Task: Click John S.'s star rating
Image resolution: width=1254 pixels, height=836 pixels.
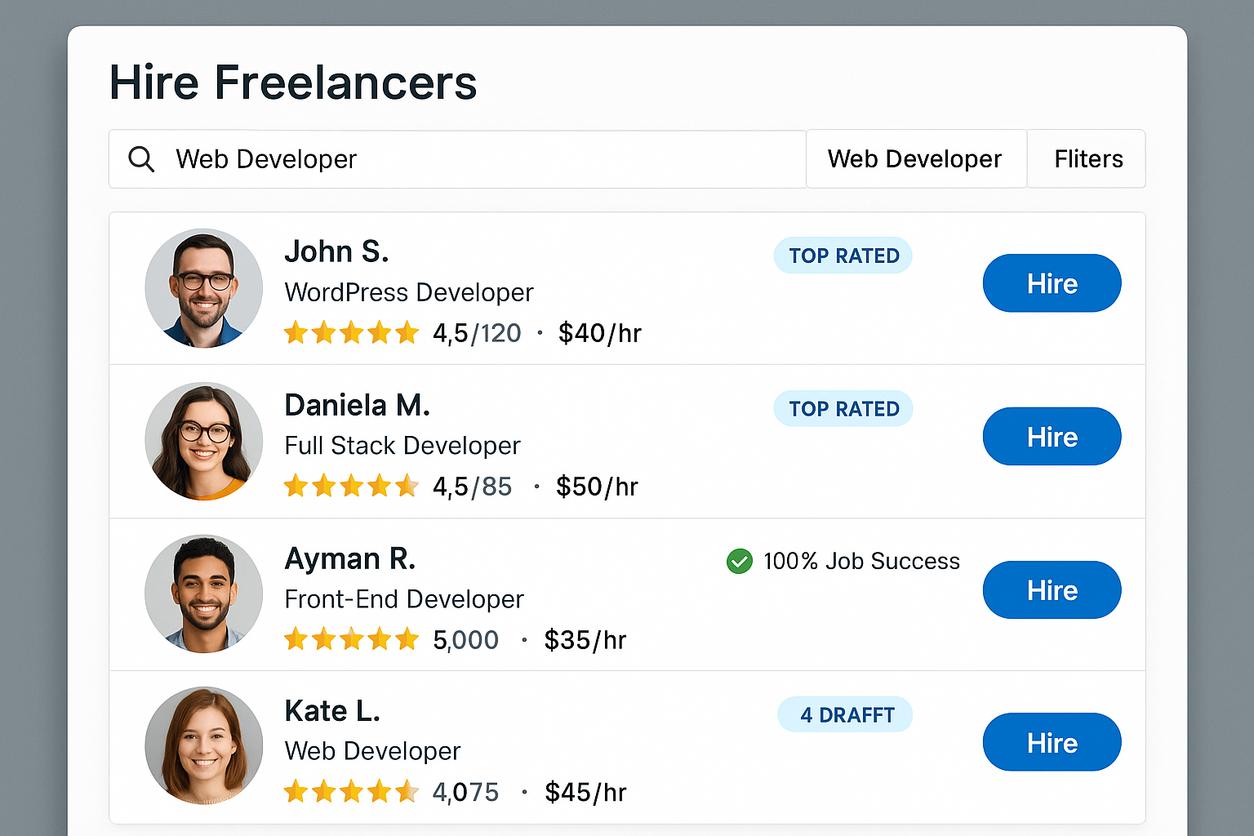Action: (351, 333)
